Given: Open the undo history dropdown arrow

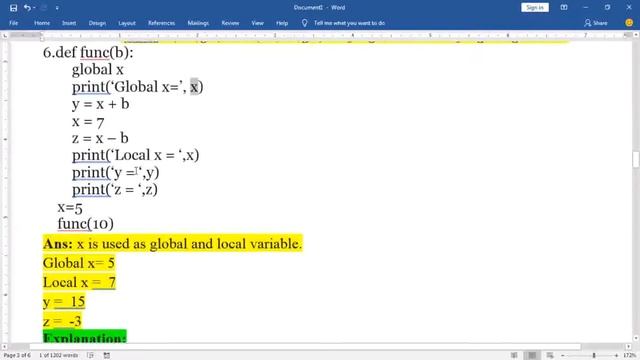Looking at the screenshot, I should 34,8.
